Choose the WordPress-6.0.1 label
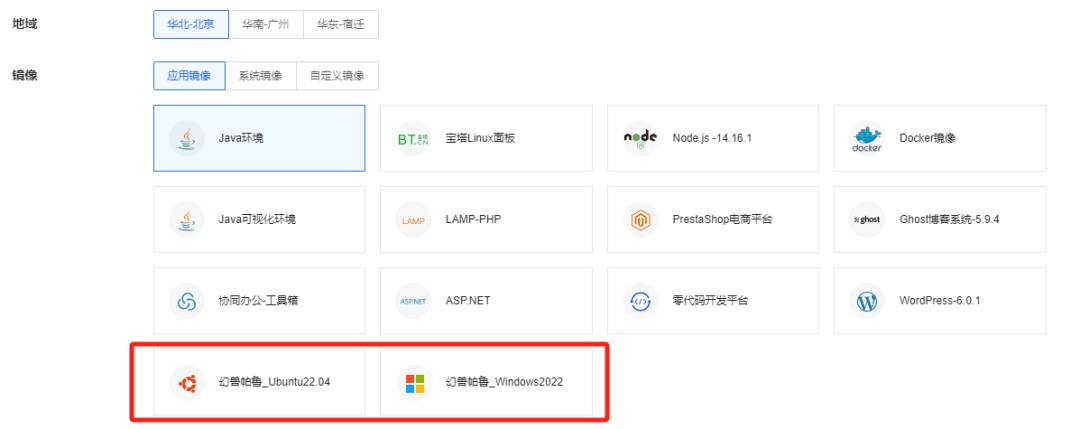The height and width of the screenshot is (429, 1080). (x=939, y=301)
